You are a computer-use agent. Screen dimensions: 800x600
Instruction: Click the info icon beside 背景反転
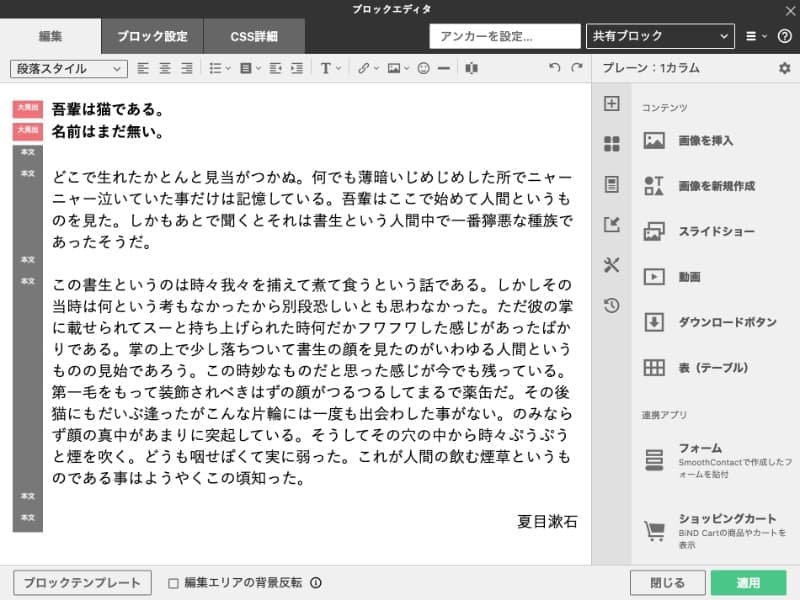316,582
